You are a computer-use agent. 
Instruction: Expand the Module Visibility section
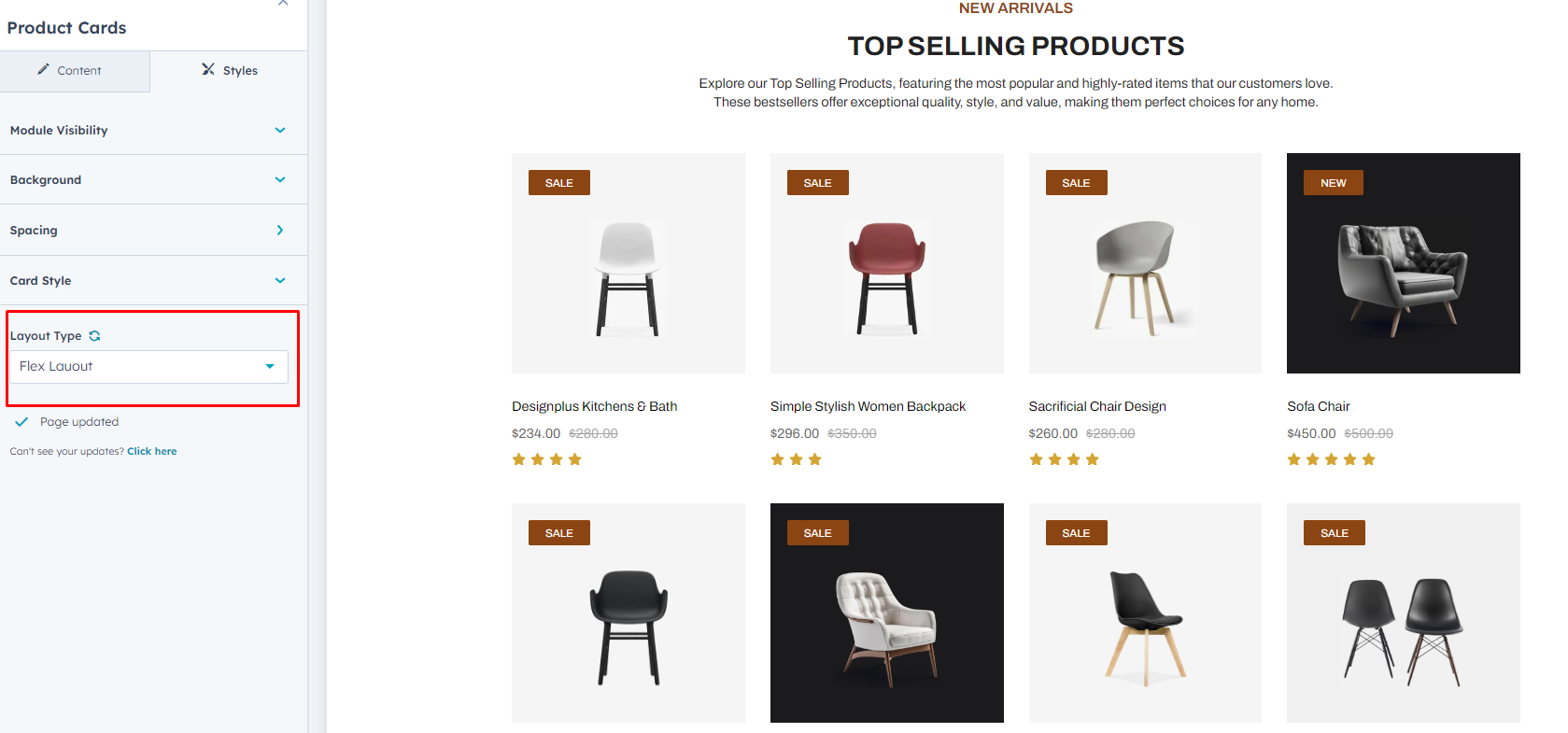pyautogui.click(x=280, y=131)
